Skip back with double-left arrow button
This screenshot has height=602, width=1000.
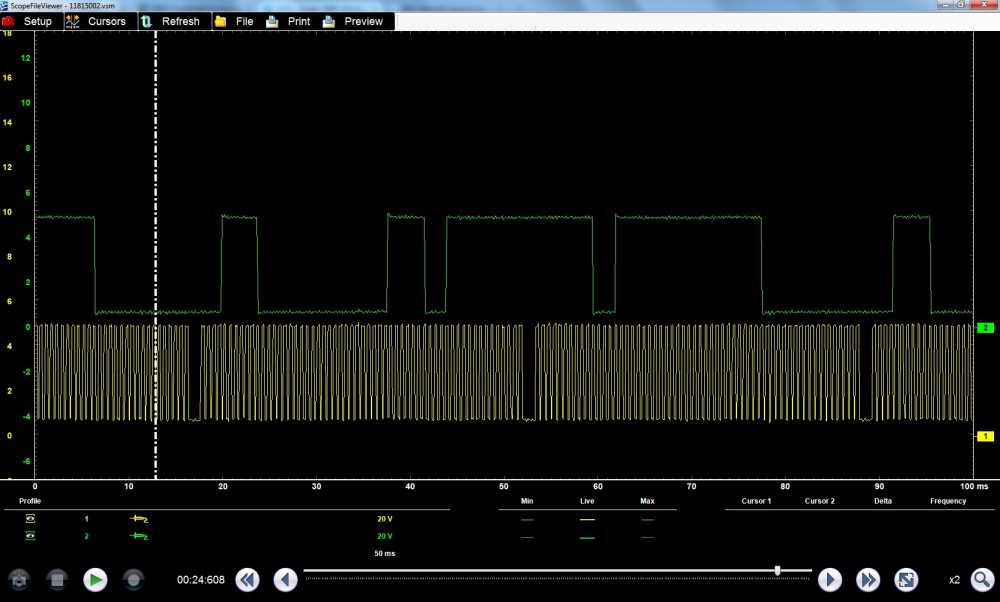(x=247, y=579)
